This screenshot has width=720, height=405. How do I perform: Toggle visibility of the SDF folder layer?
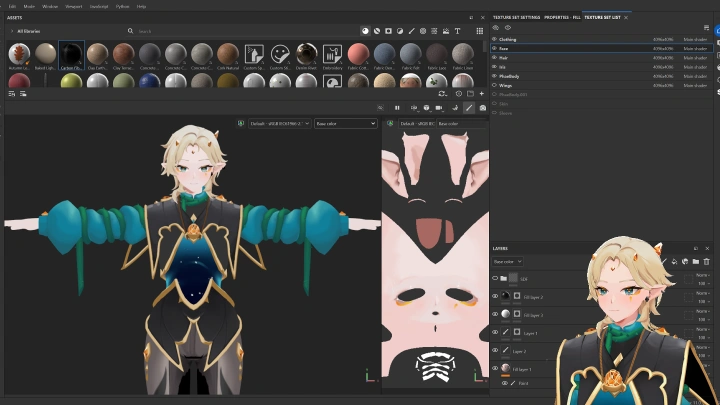(495, 278)
